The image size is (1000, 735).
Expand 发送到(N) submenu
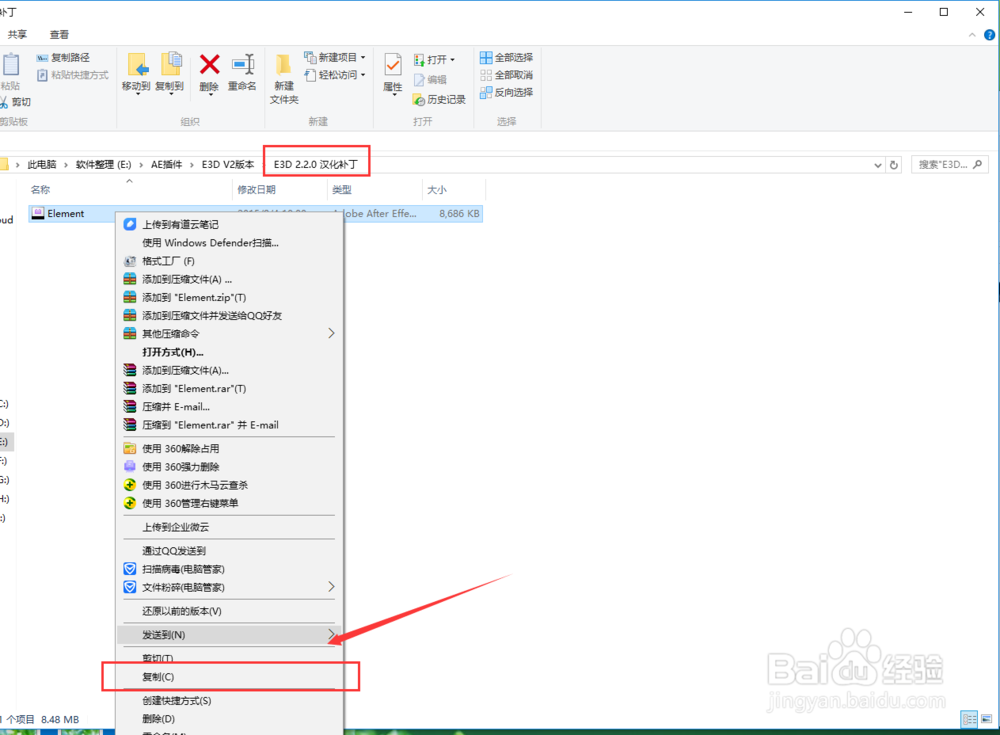tap(230, 635)
